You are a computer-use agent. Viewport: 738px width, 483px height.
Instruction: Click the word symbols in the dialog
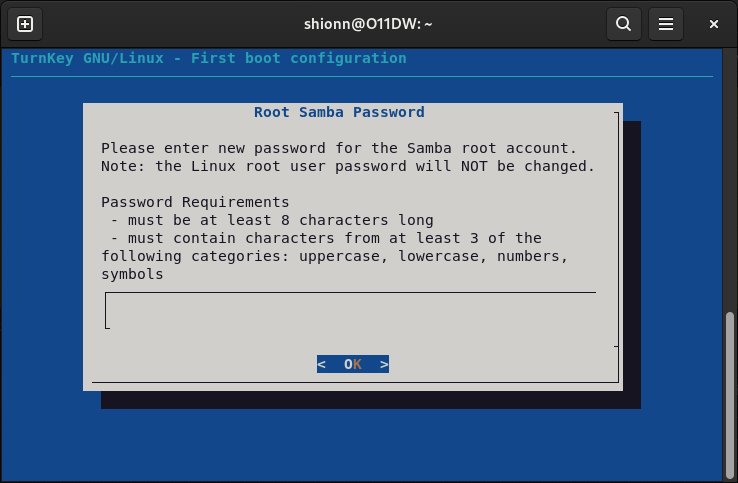click(132, 274)
